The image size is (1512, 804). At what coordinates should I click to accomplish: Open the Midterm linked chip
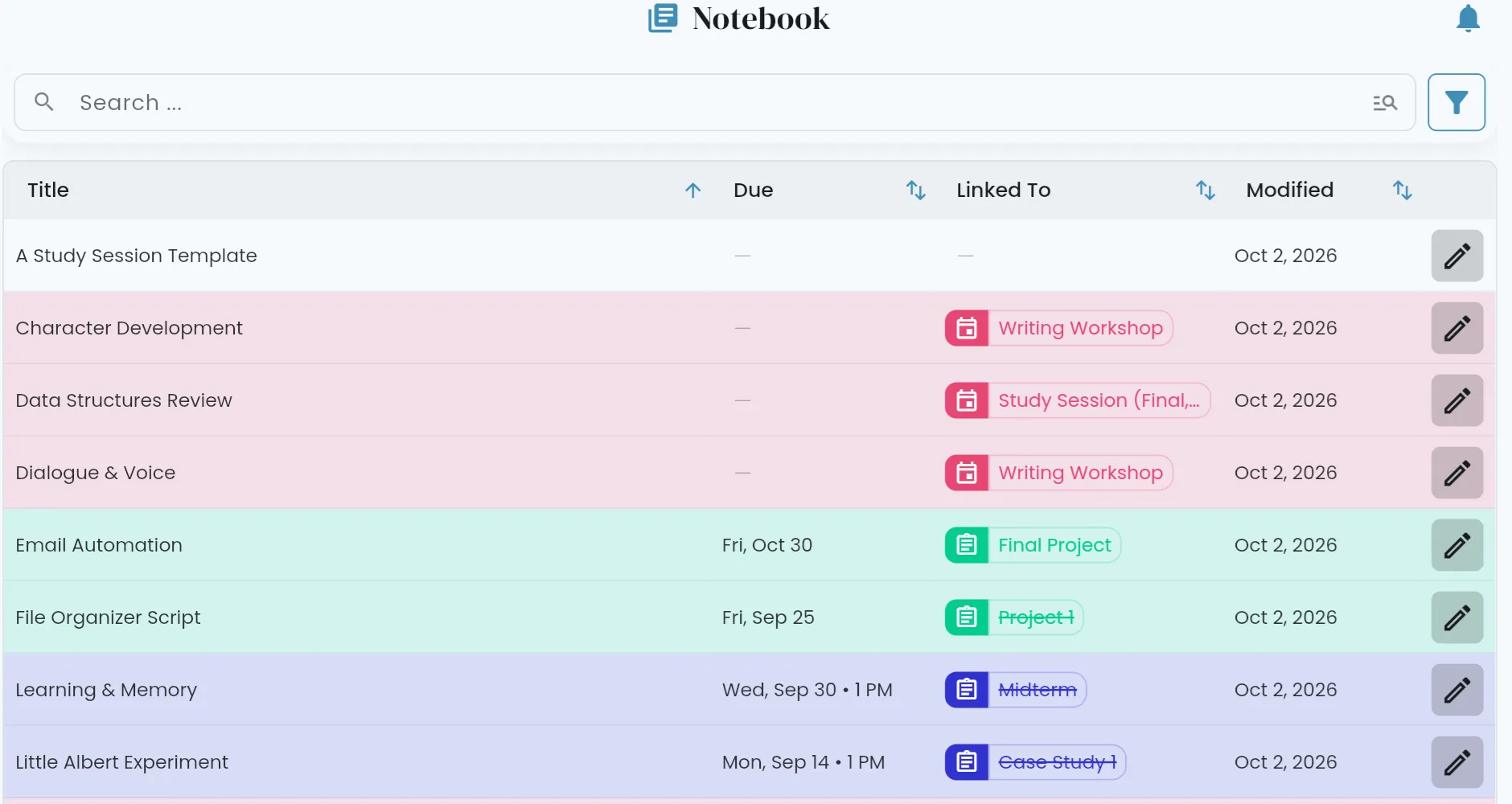point(1016,690)
